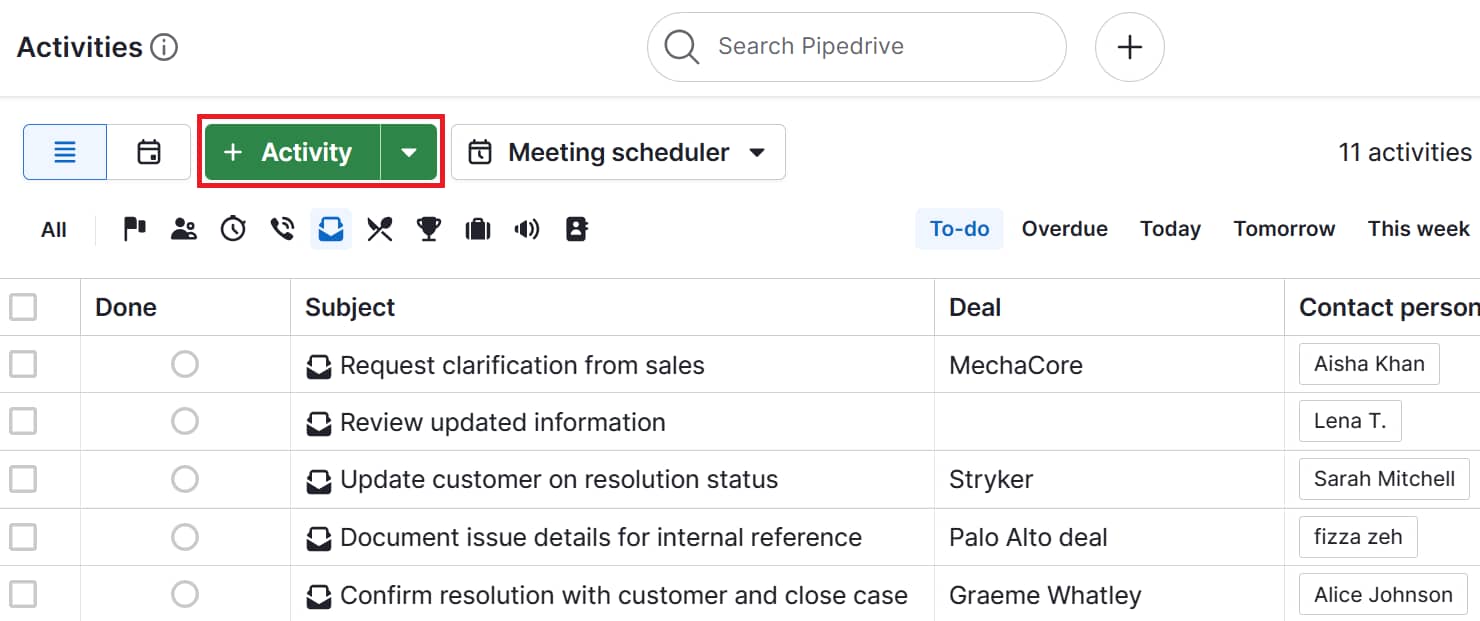The width and height of the screenshot is (1480, 621).
Task: Select the briefcase activity type filter
Action: (x=477, y=228)
